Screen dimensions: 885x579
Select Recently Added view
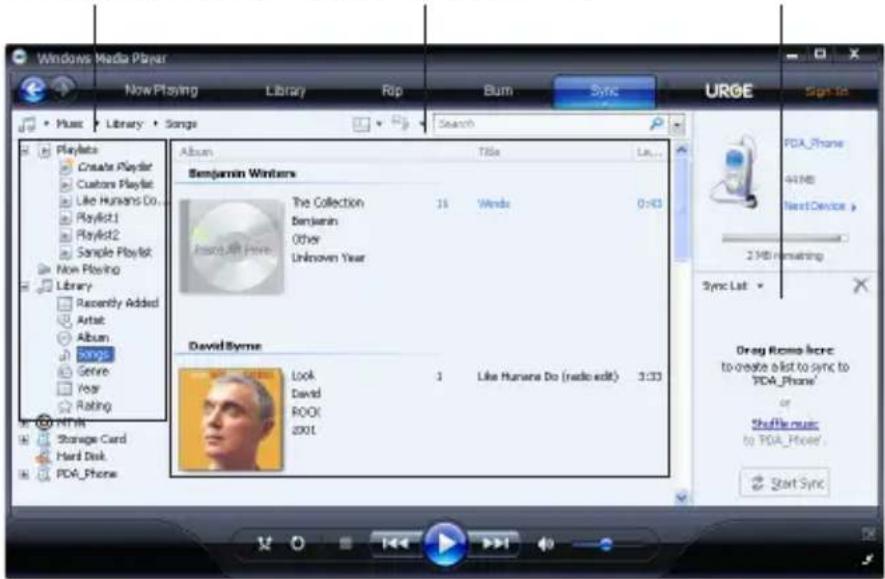(x=117, y=303)
